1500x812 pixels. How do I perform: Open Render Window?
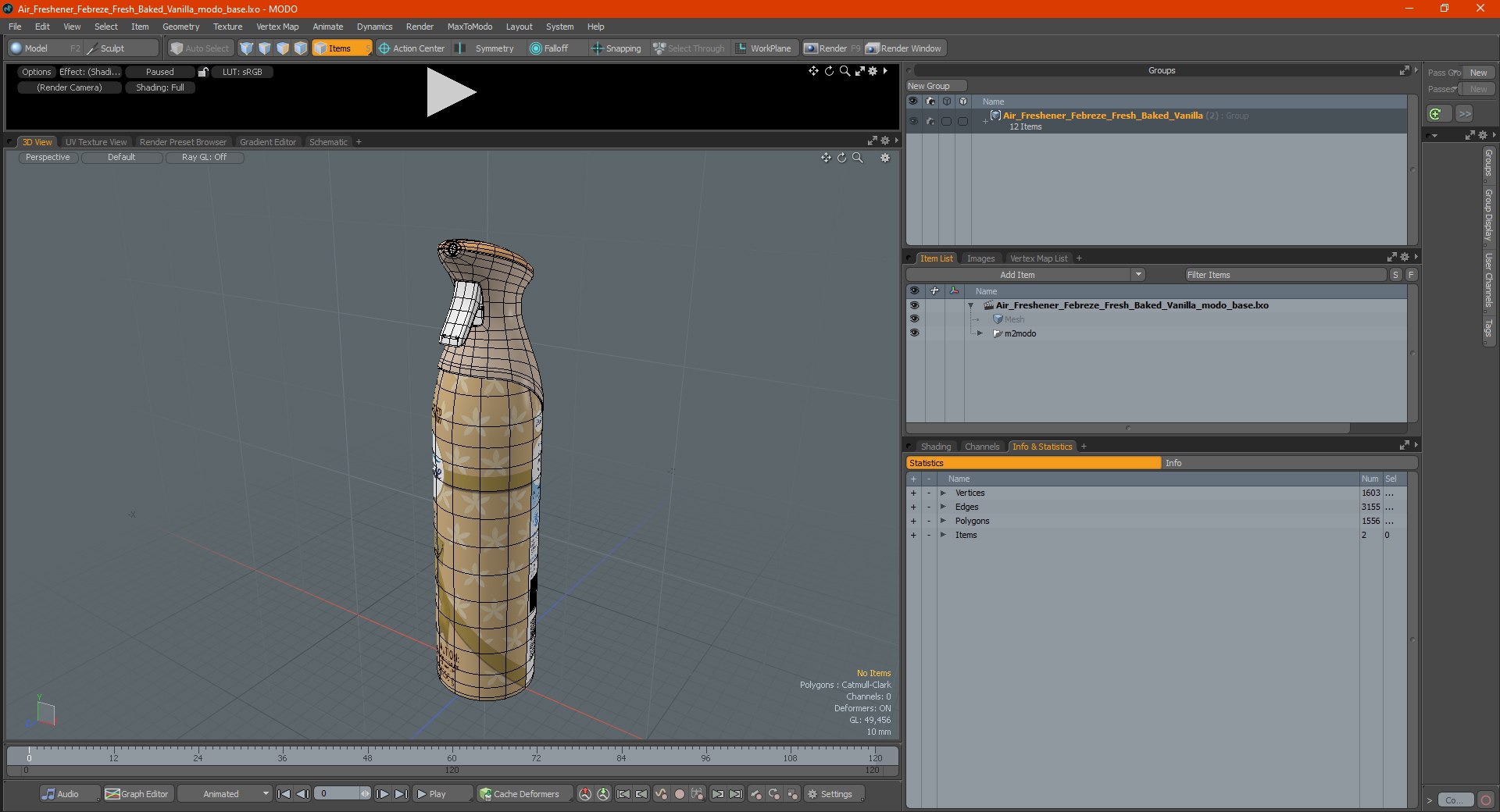point(905,48)
